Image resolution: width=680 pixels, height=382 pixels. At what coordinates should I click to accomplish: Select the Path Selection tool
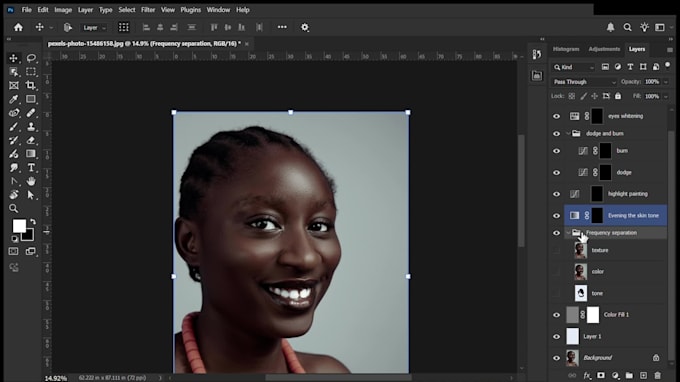click(31, 195)
